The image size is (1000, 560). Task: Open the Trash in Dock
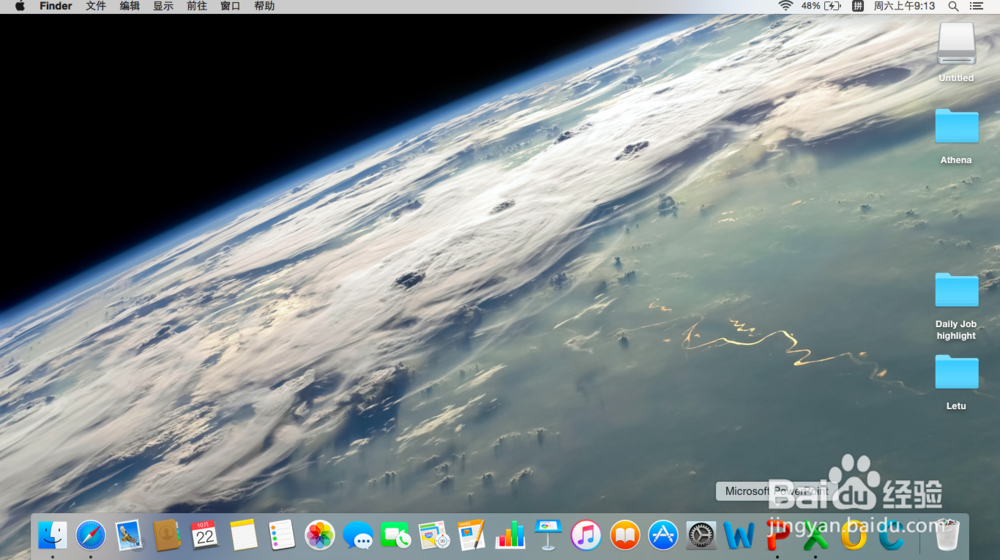946,534
